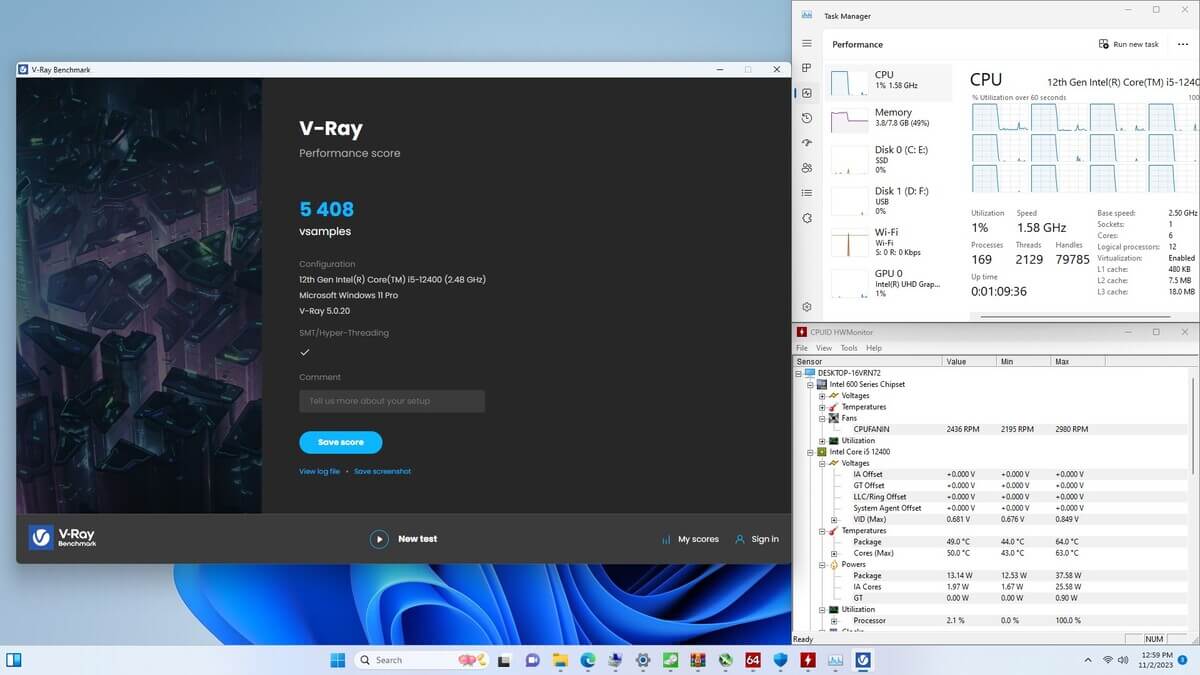This screenshot has height=675, width=1200.
Task: Expand Cores (Max) temperature row
Action: (834, 553)
